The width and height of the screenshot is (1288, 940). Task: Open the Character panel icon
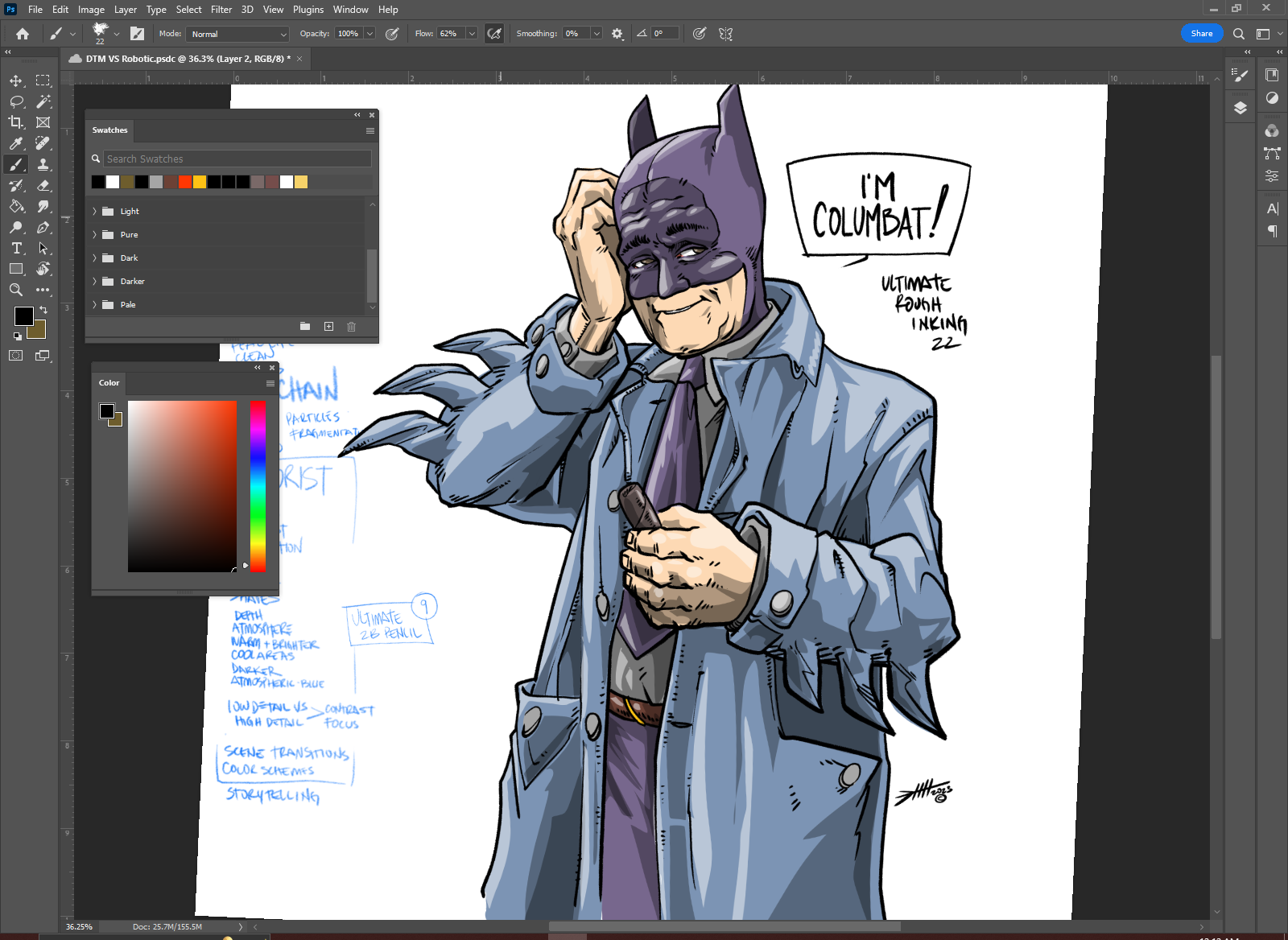(x=1272, y=208)
